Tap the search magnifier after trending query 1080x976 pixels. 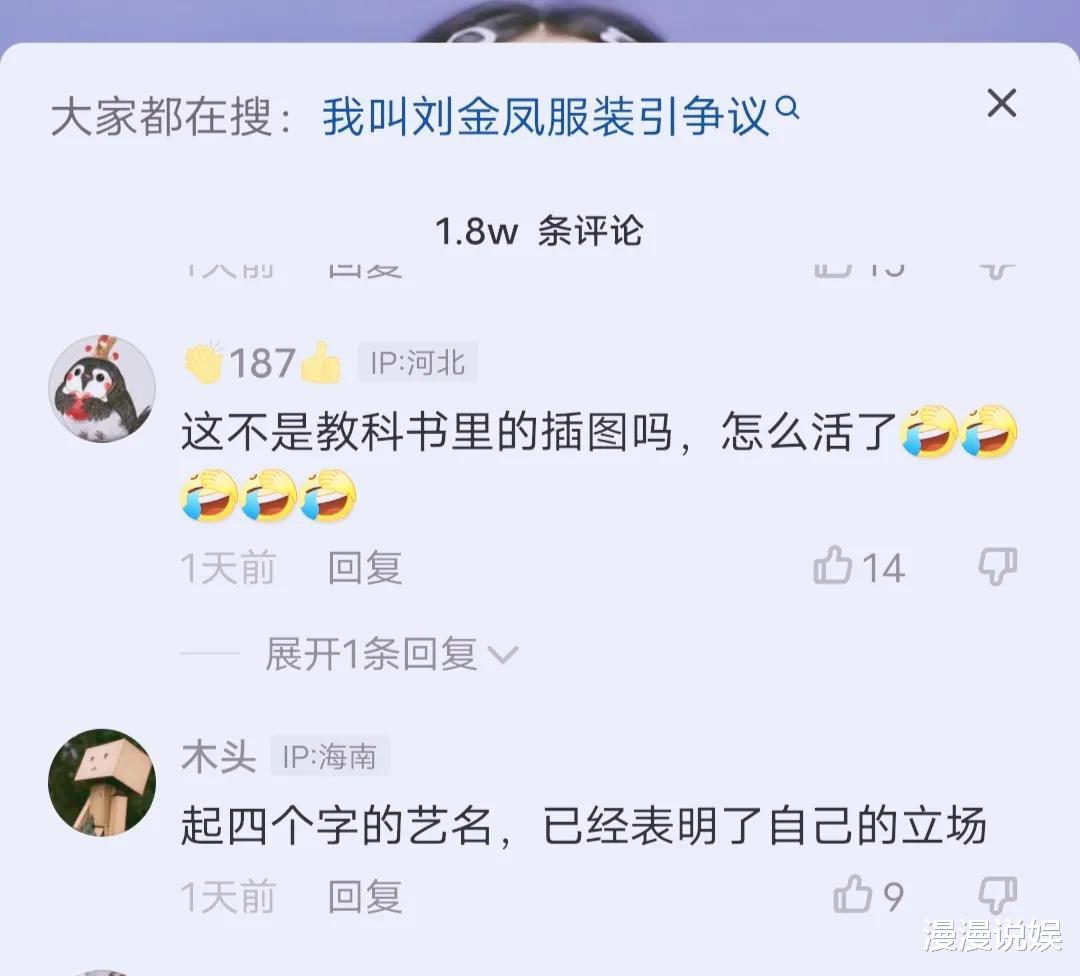pyautogui.click(x=787, y=108)
